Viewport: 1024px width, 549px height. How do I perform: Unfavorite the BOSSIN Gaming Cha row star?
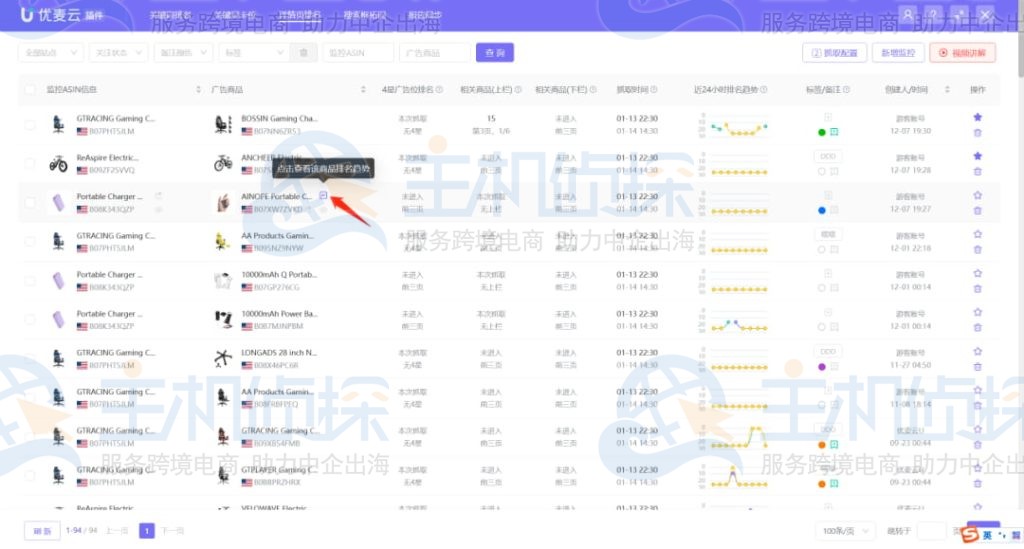coord(977,118)
